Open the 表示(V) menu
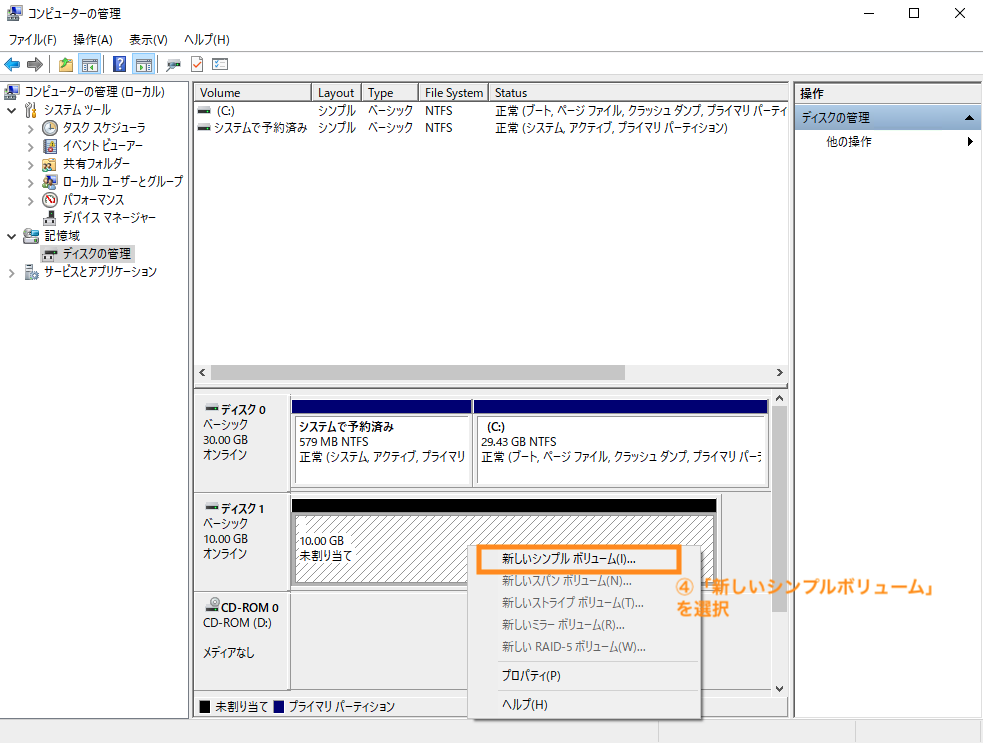Image resolution: width=983 pixels, height=743 pixels. point(149,40)
